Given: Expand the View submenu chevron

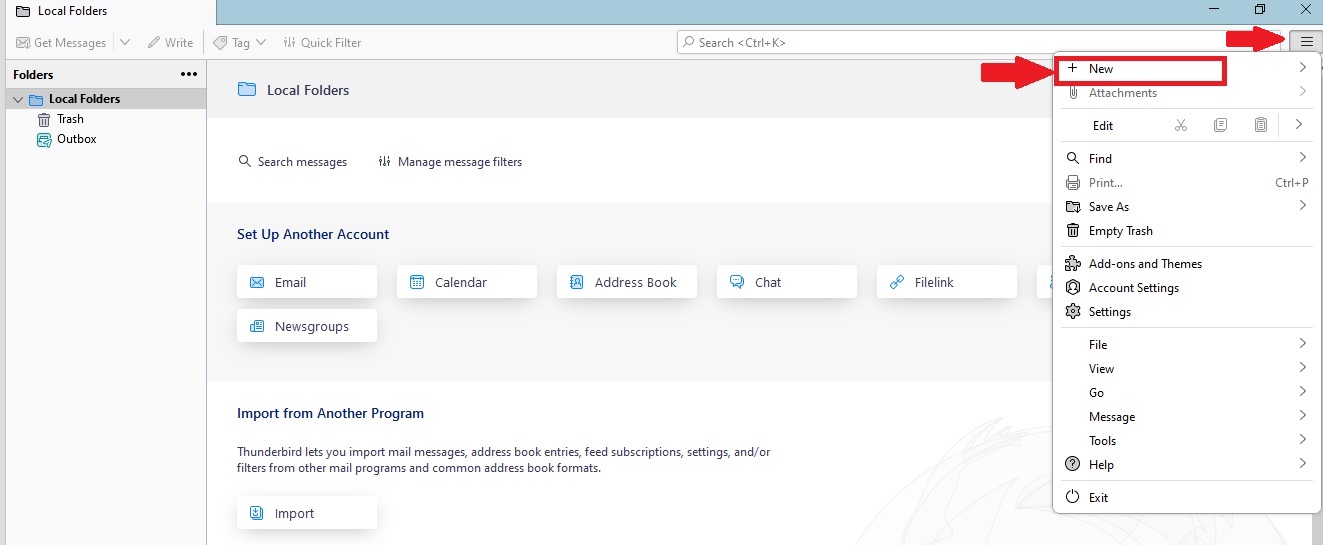Looking at the screenshot, I should click(1303, 368).
